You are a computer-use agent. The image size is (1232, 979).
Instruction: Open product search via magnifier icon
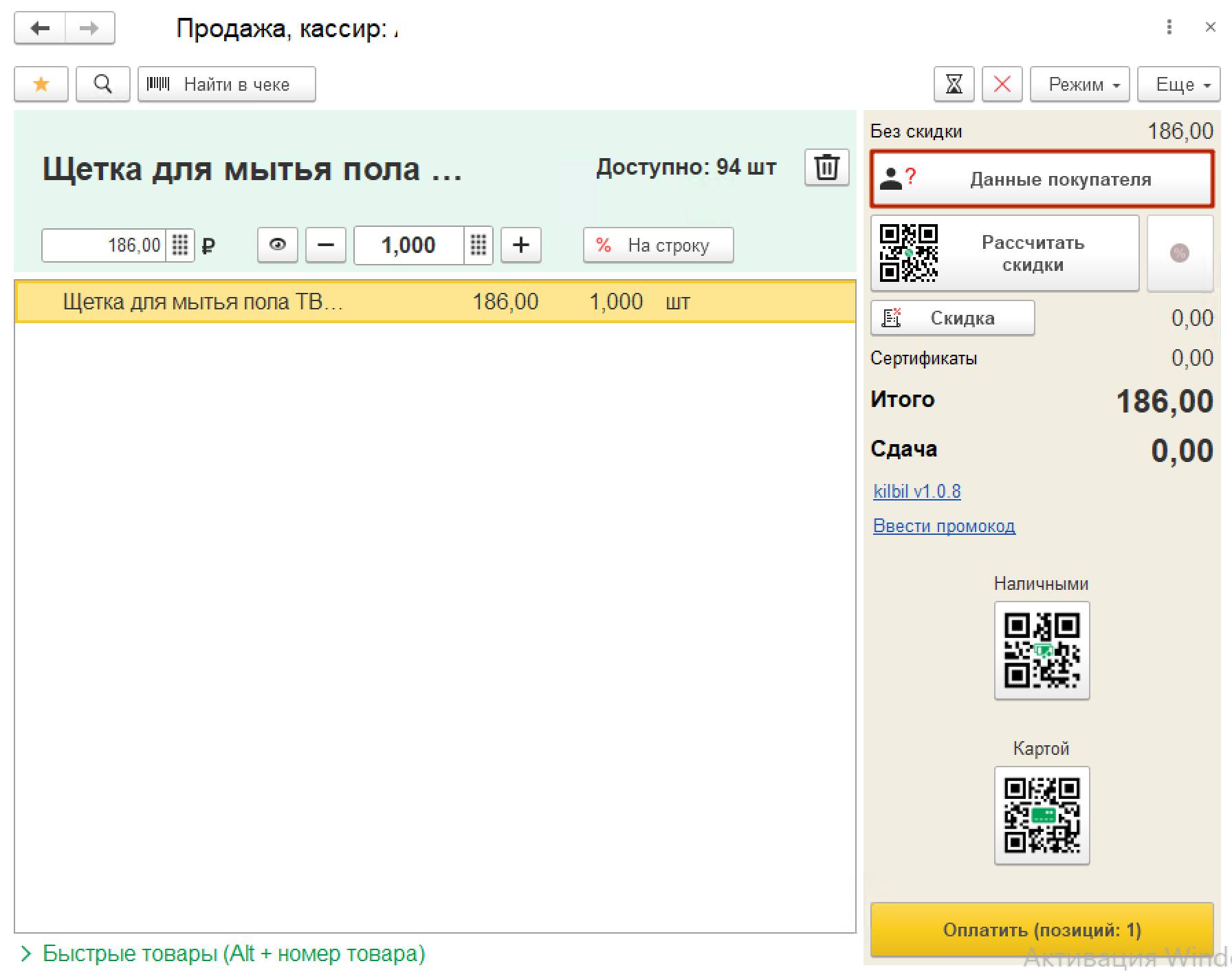[x=103, y=84]
